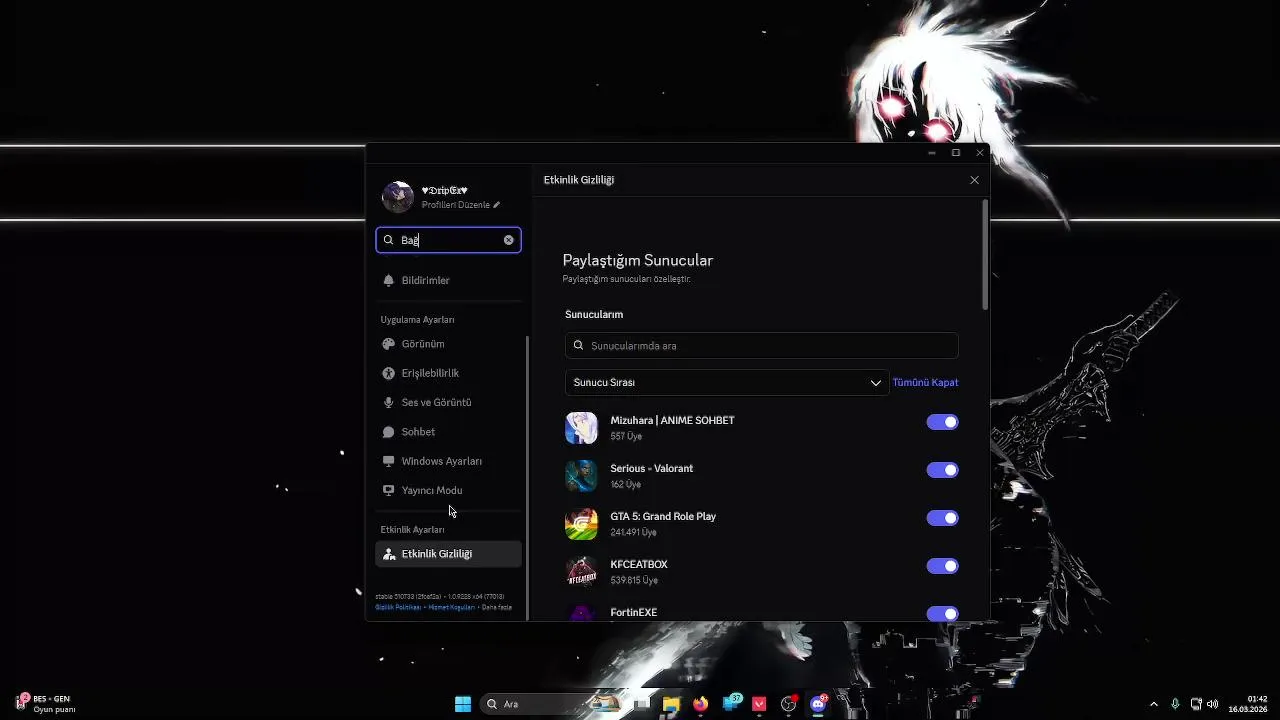Click the KFCEATBOX server icon
The width and height of the screenshot is (1280, 720).
tap(581, 572)
